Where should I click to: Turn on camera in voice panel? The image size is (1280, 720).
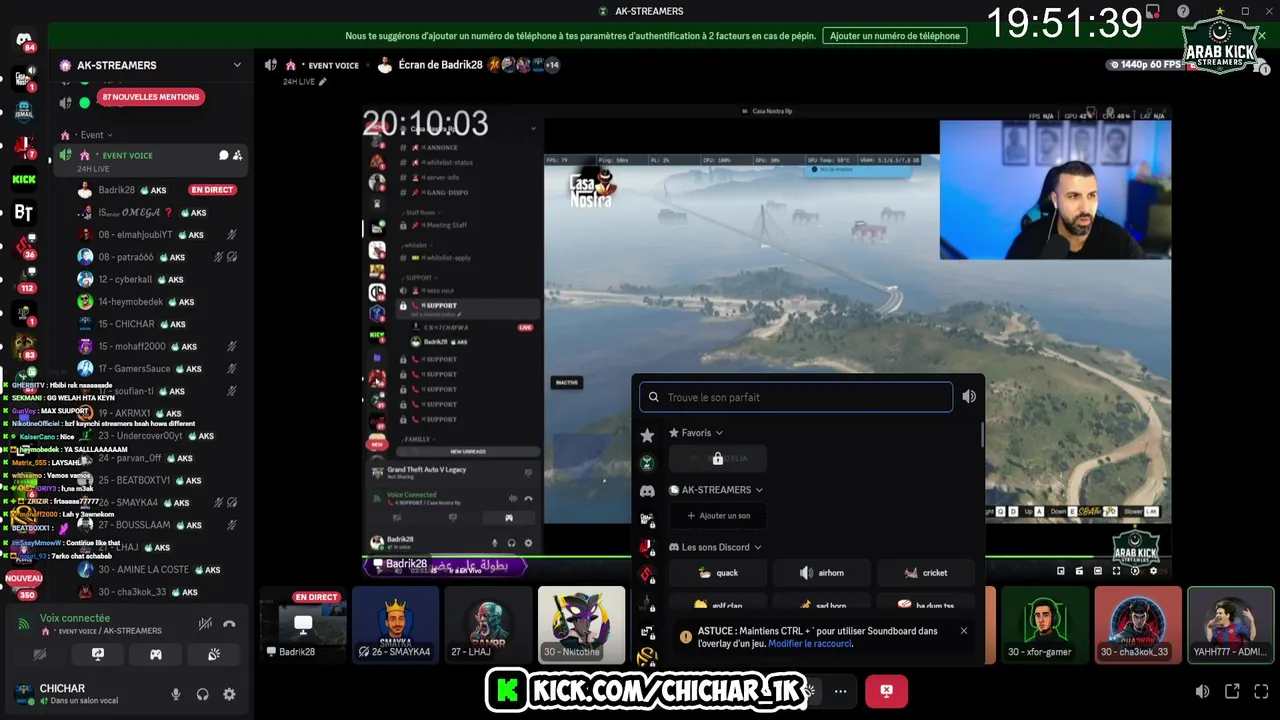40,654
